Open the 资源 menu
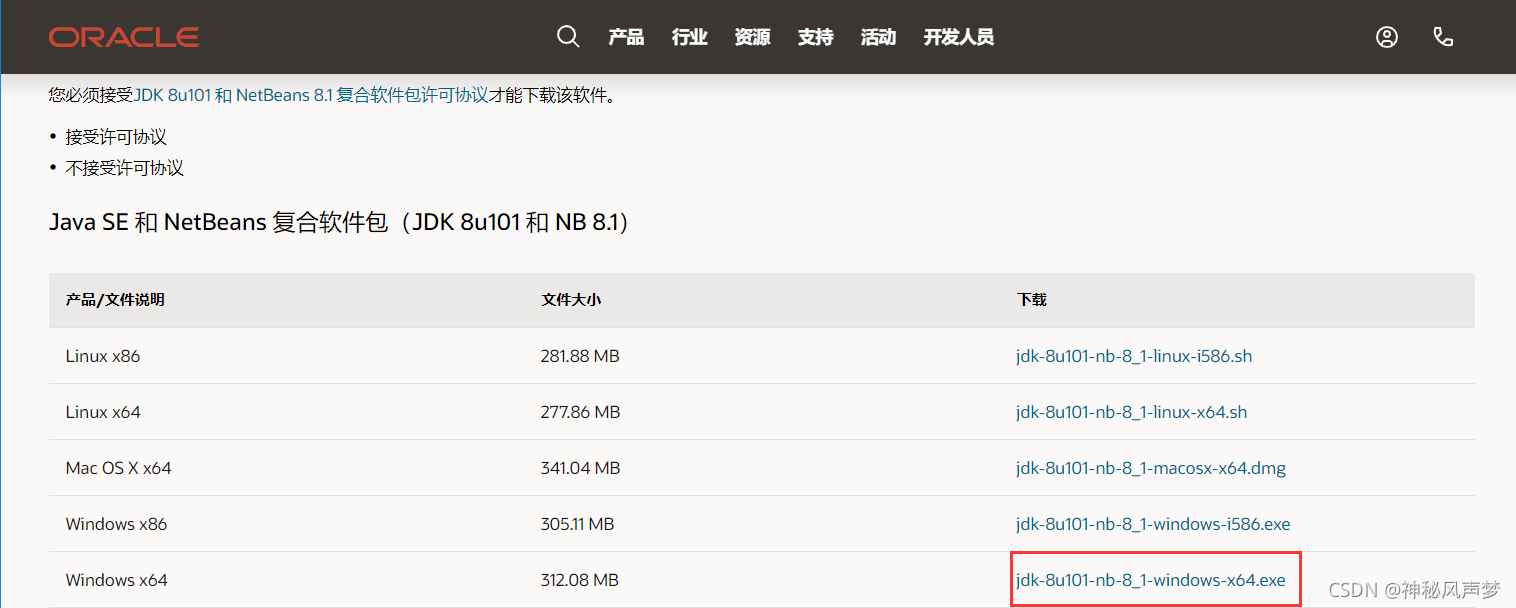This screenshot has width=1516, height=608. [x=752, y=37]
